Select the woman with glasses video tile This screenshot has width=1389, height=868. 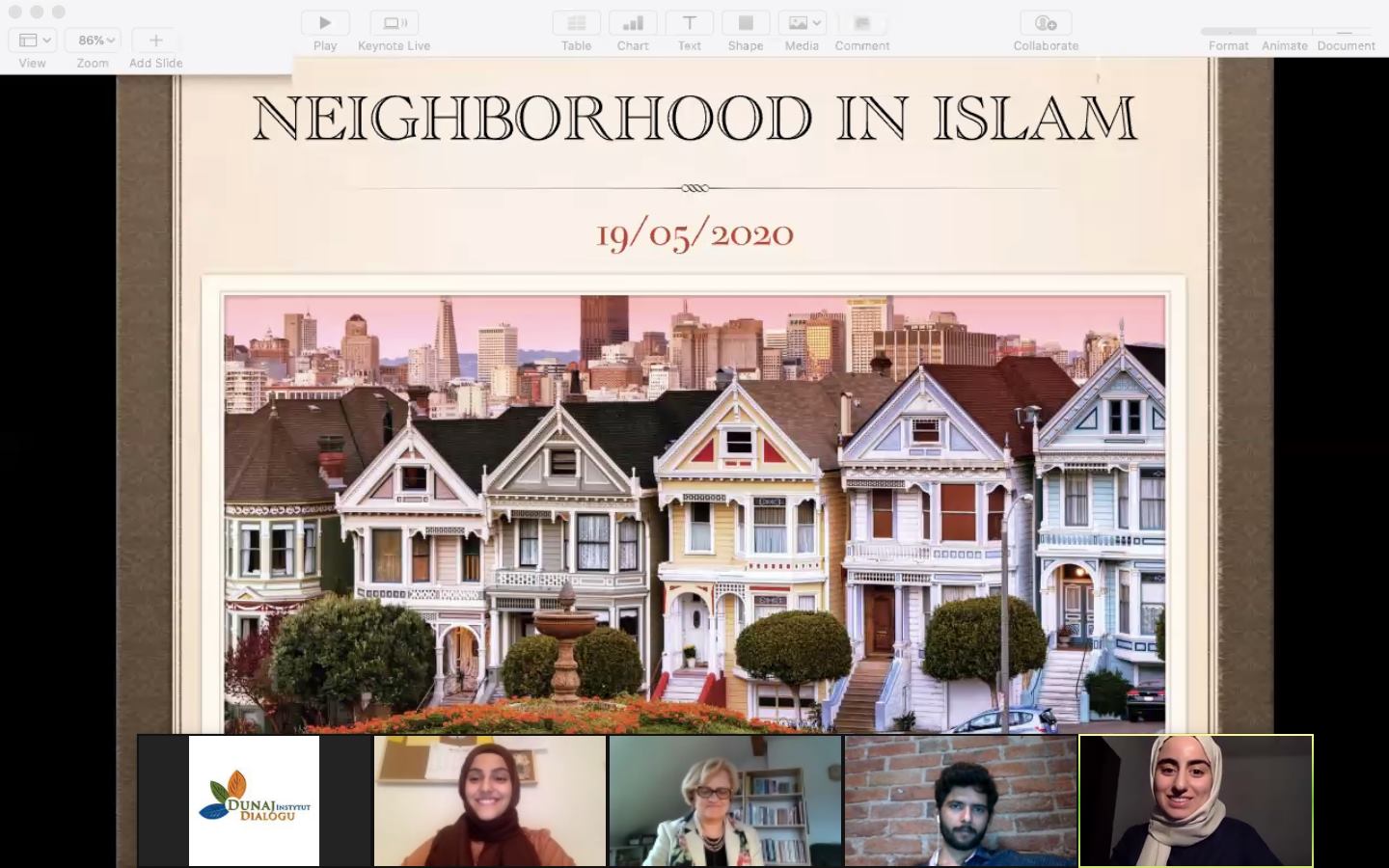(725, 800)
